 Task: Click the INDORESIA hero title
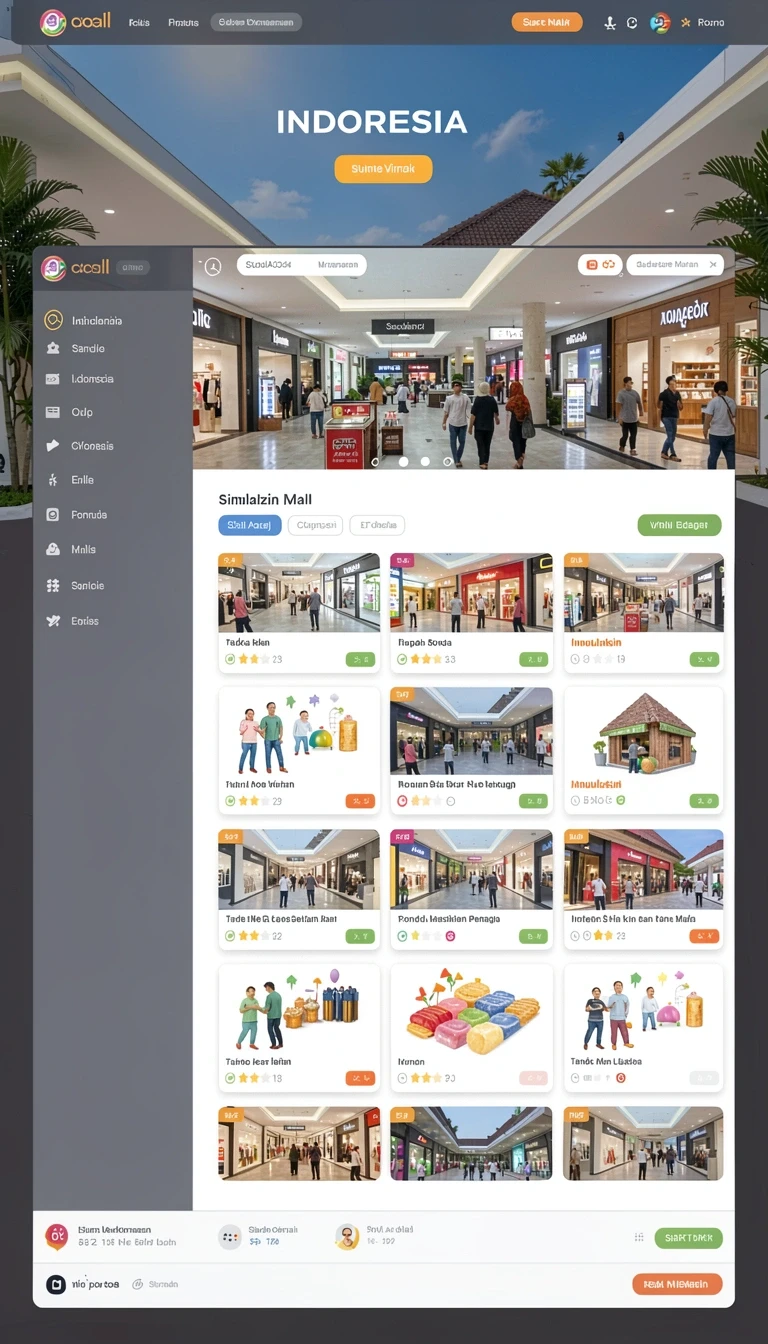tap(372, 122)
